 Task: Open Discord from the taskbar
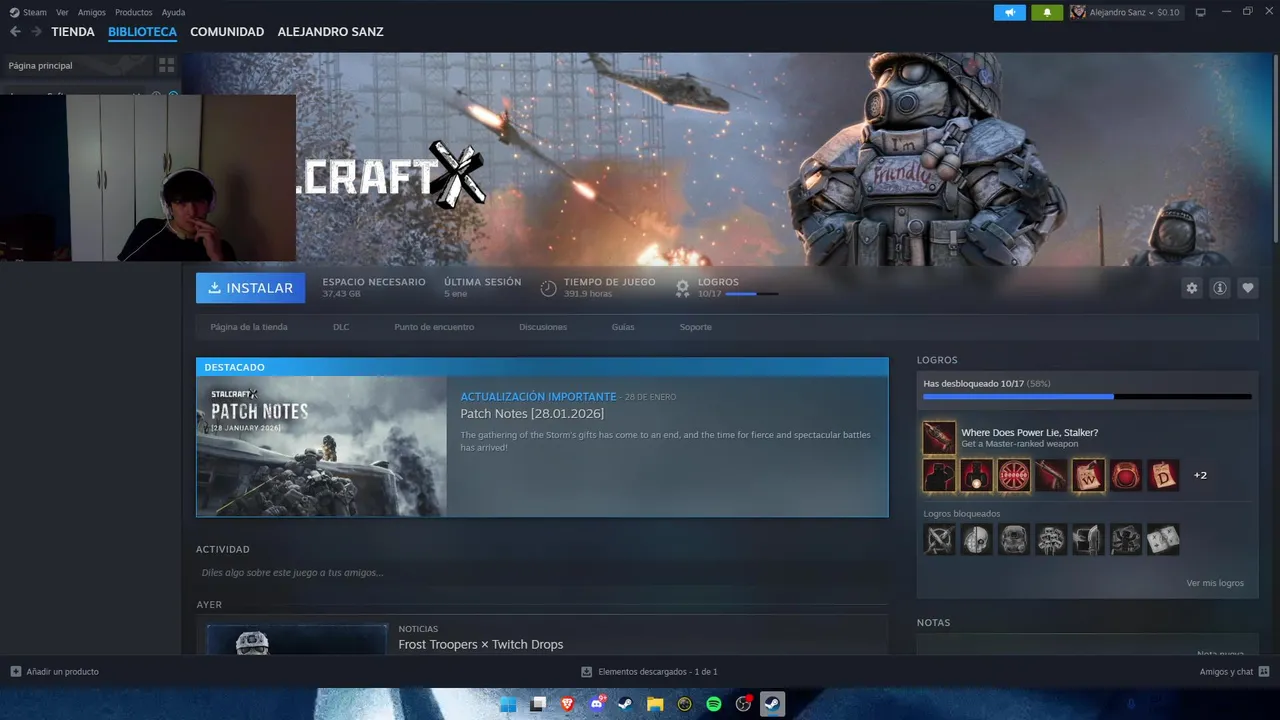click(x=597, y=704)
